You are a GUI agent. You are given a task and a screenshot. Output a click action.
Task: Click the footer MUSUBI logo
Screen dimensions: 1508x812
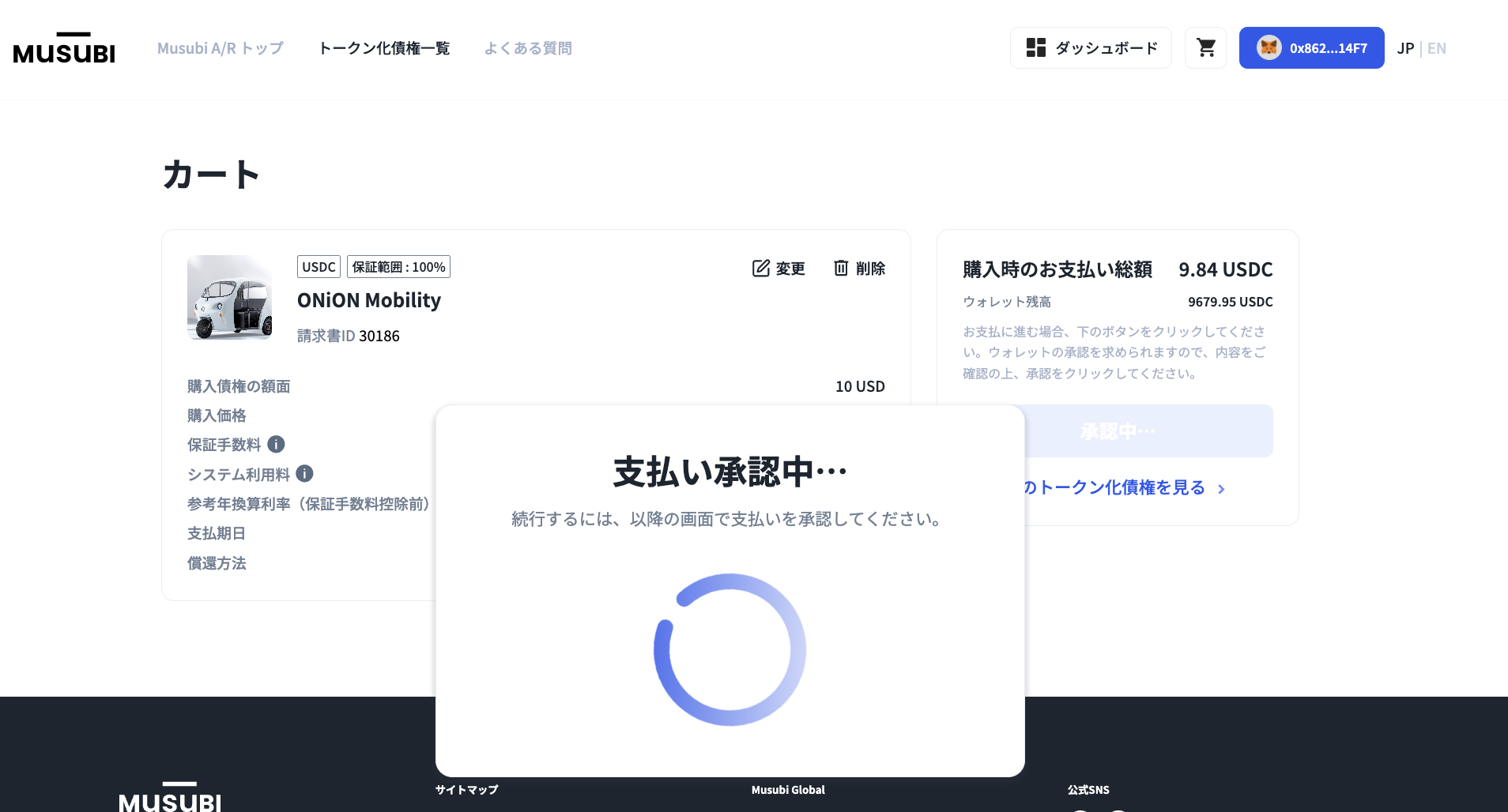(170, 797)
